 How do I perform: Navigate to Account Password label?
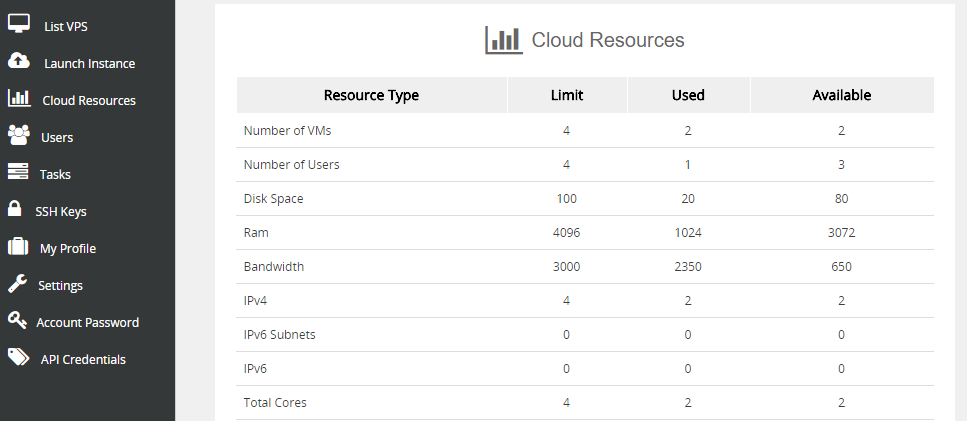pyautogui.click(x=88, y=322)
